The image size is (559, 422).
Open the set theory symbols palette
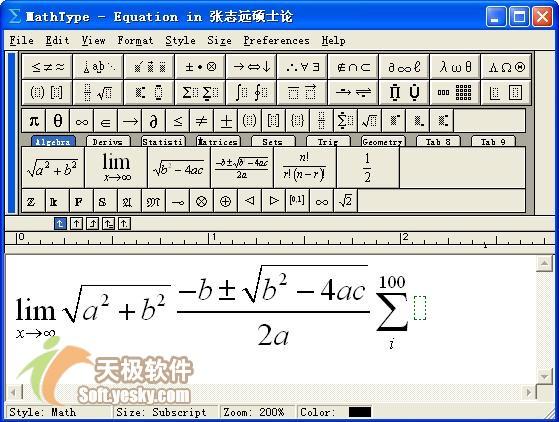[x=353, y=67]
